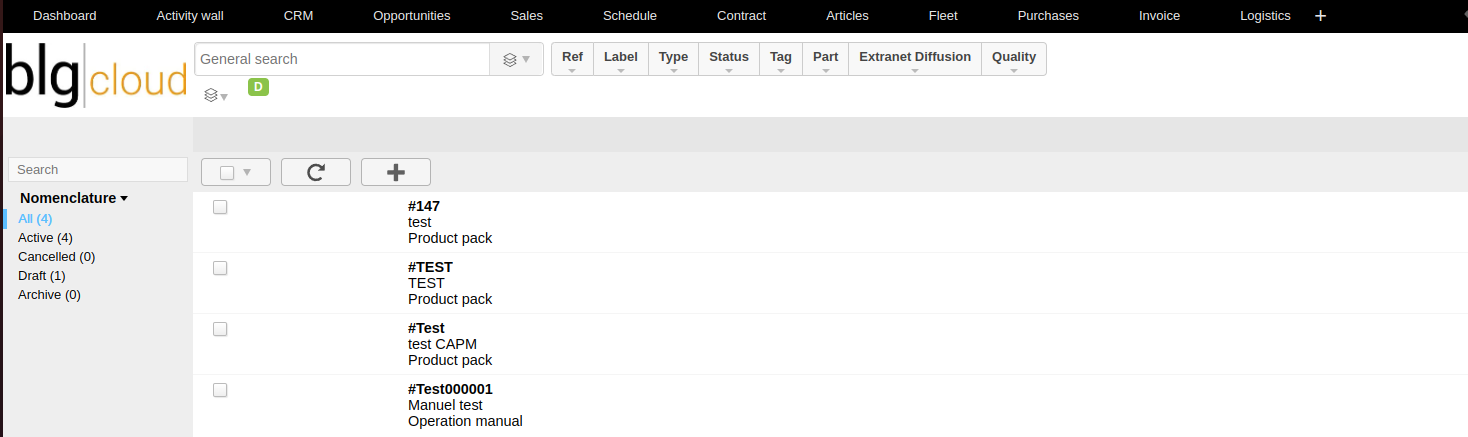The height and width of the screenshot is (437, 1468).
Task: Show Active (4) items
Action: pos(45,237)
